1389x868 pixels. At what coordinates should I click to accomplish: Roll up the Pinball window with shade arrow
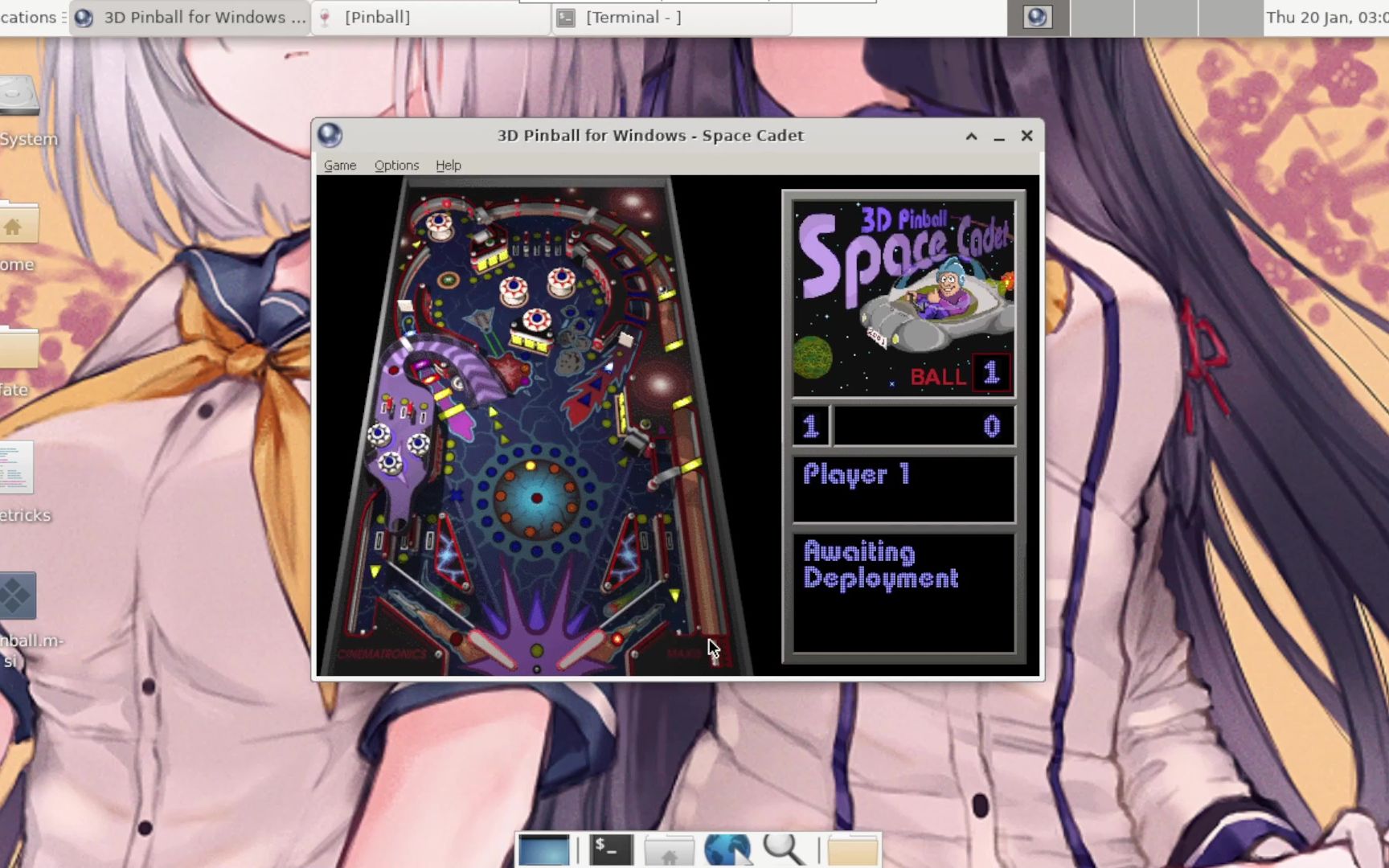click(x=971, y=136)
